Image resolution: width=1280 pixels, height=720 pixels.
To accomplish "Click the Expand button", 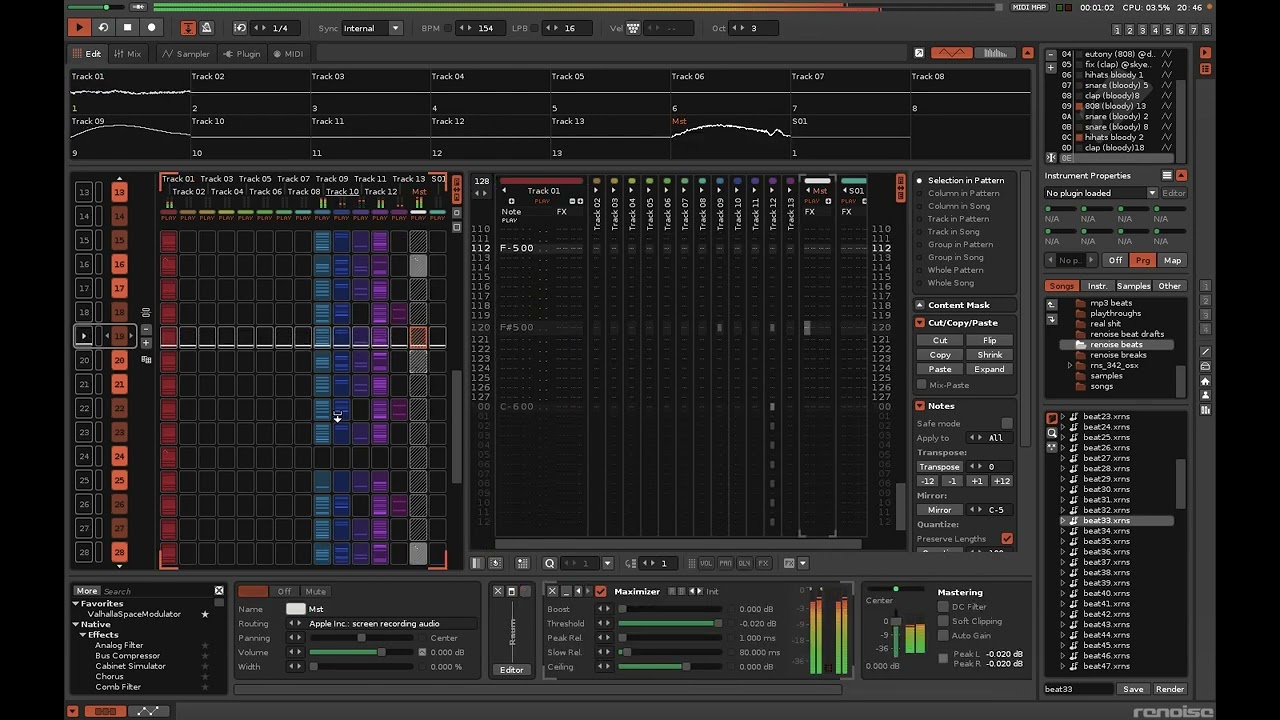I will 989,369.
